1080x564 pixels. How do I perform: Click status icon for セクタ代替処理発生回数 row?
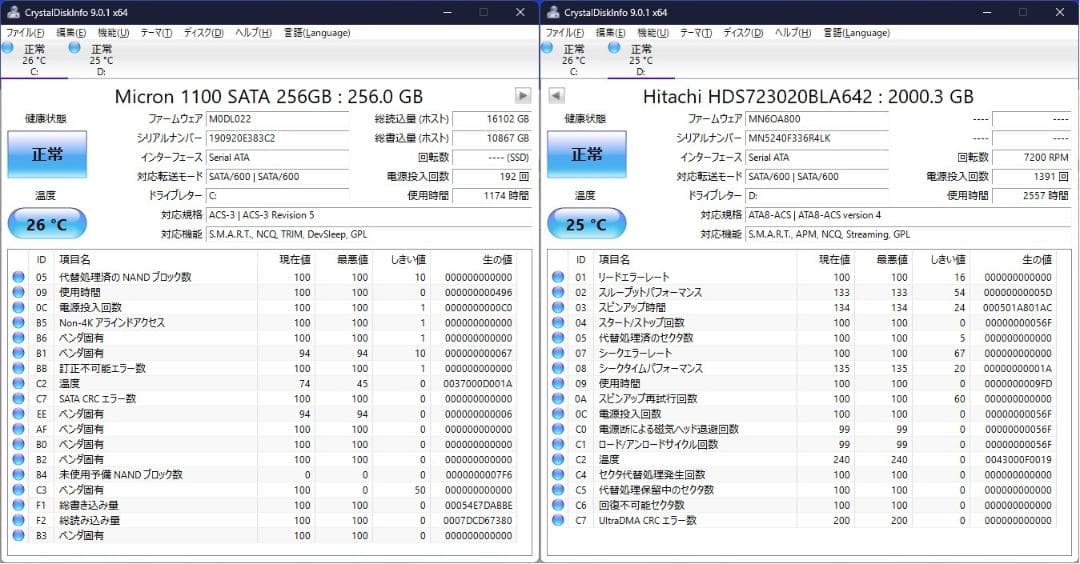[x=558, y=474]
